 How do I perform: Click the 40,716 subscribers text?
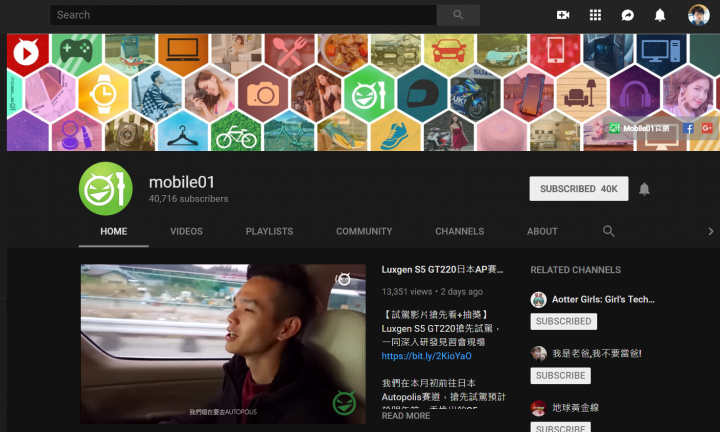point(188,199)
